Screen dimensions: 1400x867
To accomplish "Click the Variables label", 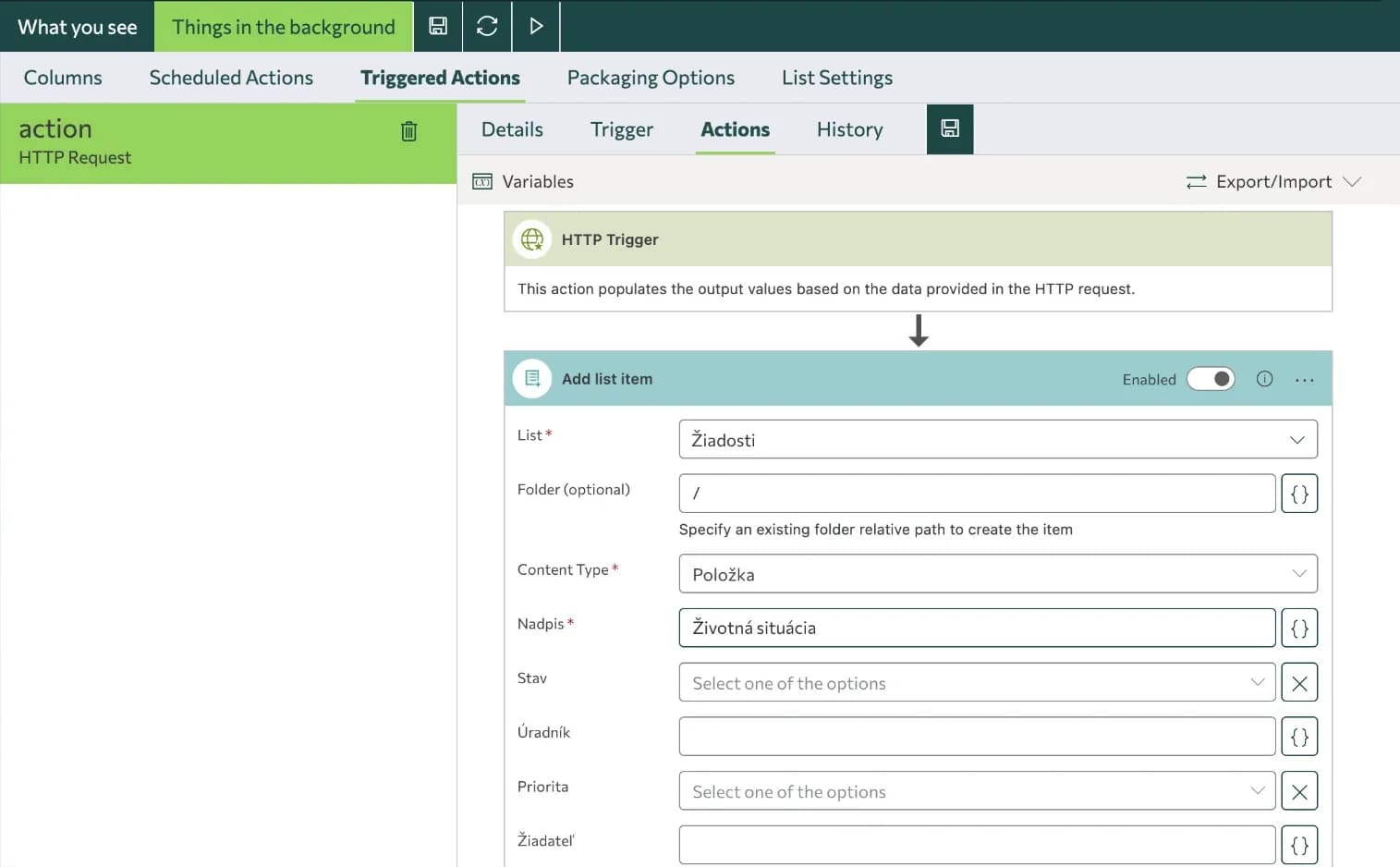I will pos(538,181).
